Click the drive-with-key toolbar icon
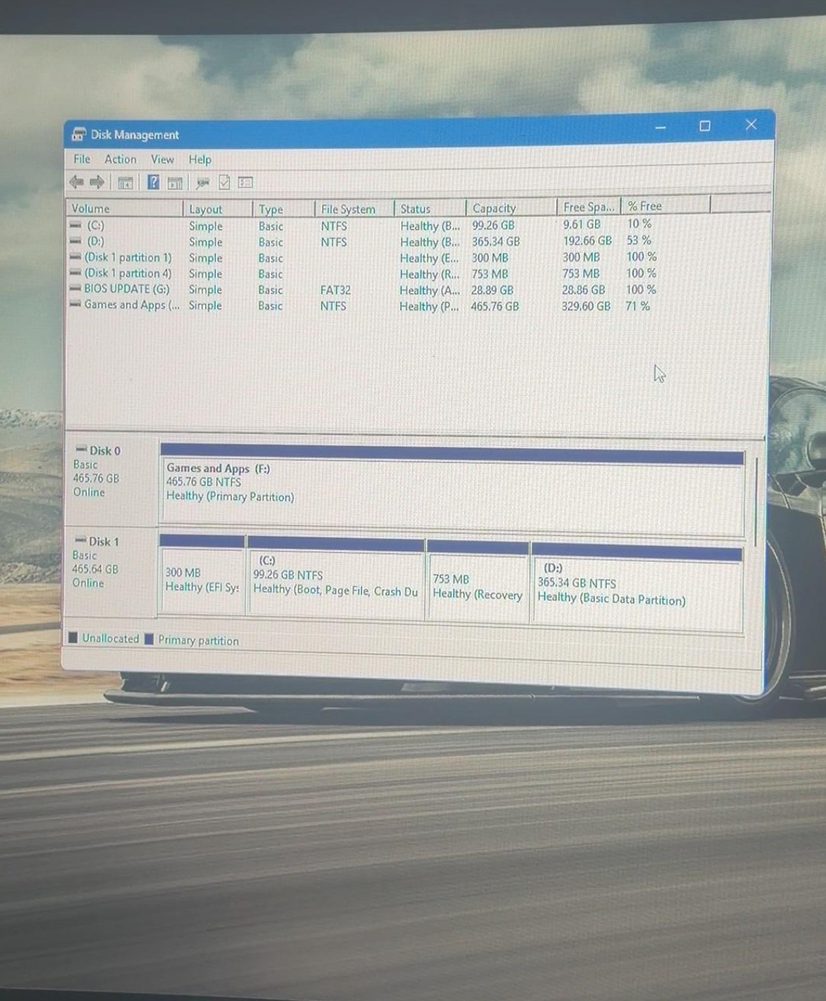 (202, 183)
